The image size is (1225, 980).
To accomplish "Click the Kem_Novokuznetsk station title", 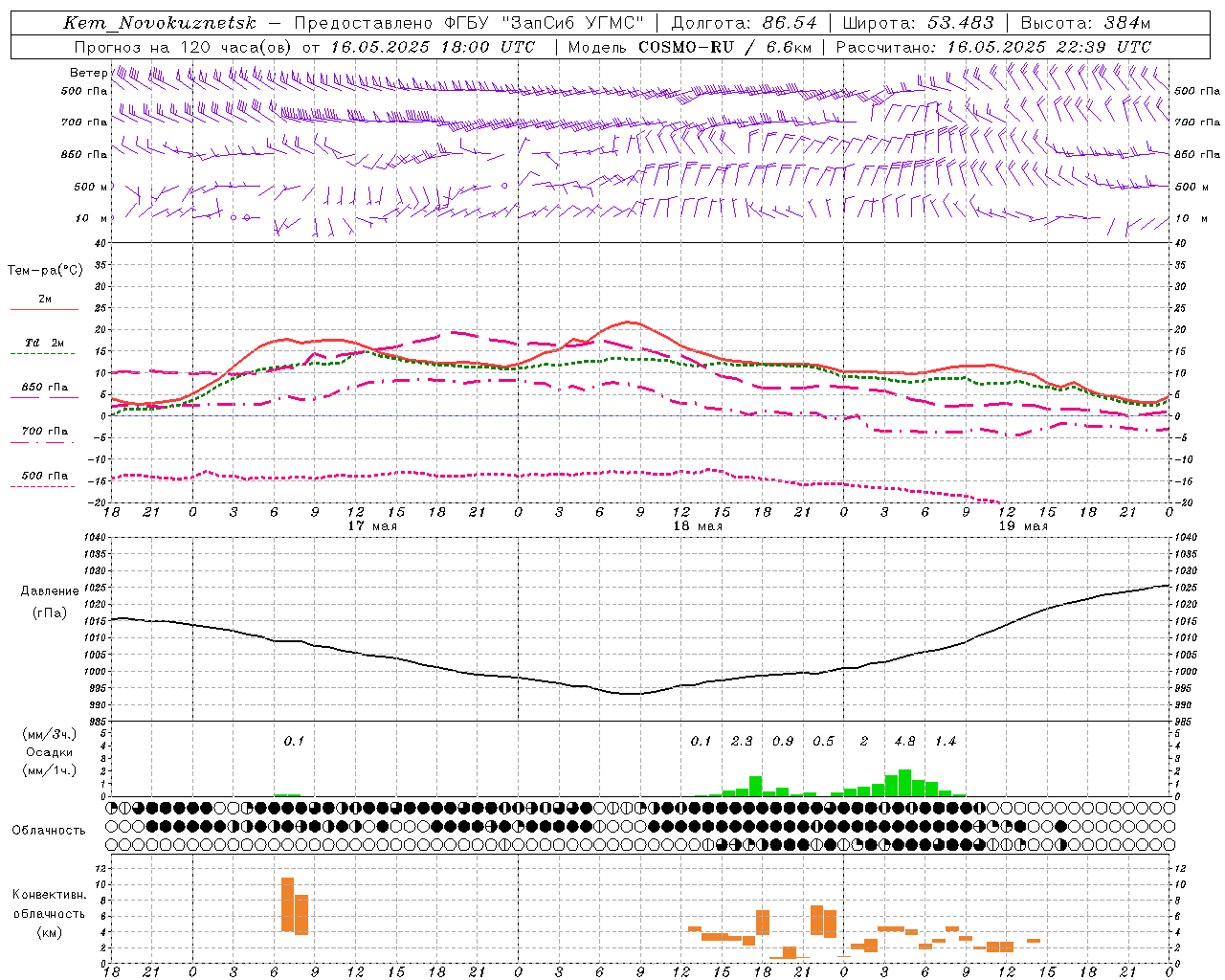I will point(160,23).
